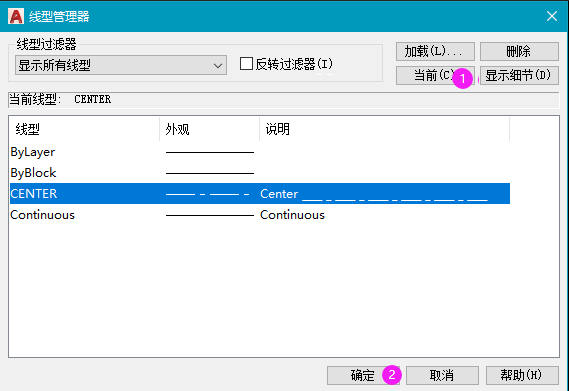The height and width of the screenshot is (391, 569).
Task: Click the 说明 column header
Action: coord(385,129)
